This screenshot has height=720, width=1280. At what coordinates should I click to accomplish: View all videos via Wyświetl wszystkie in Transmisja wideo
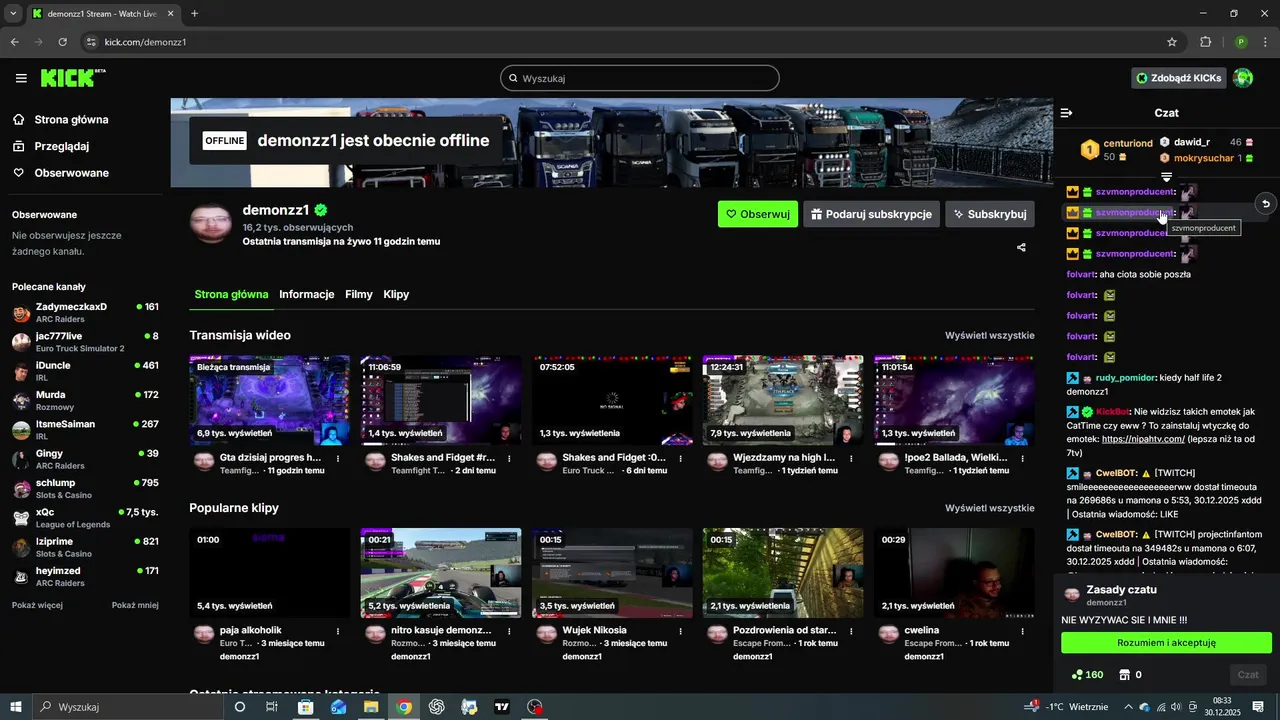tap(990, 335)
